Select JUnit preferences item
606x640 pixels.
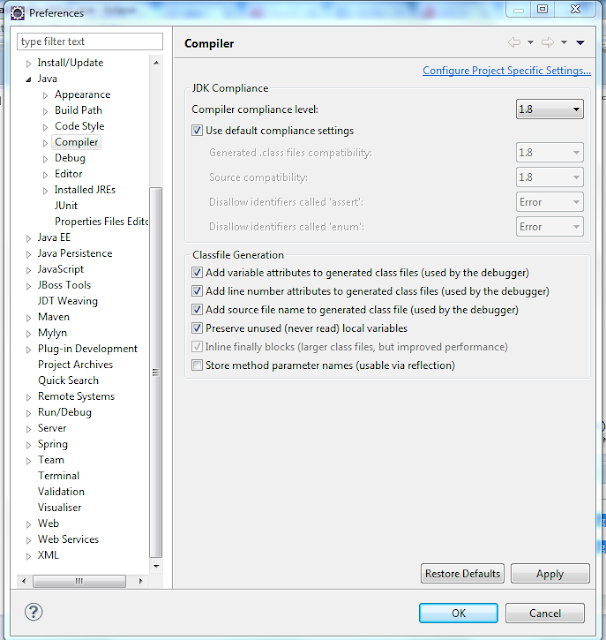pos(66,206)
